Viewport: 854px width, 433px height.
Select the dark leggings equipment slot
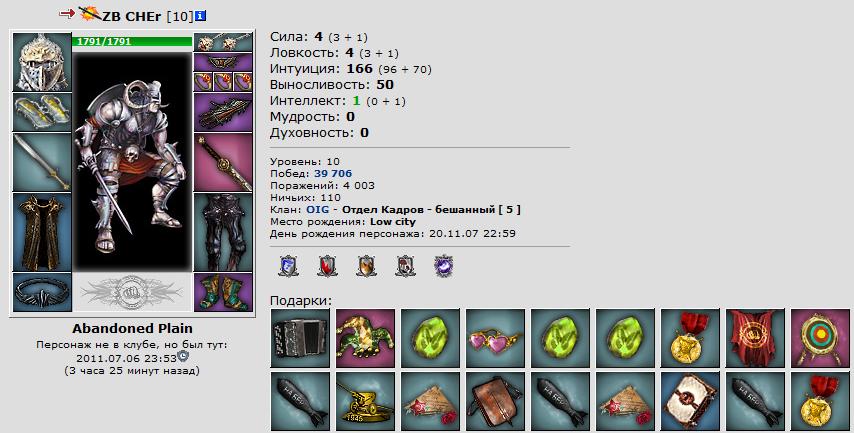click(x=223, y=232)
